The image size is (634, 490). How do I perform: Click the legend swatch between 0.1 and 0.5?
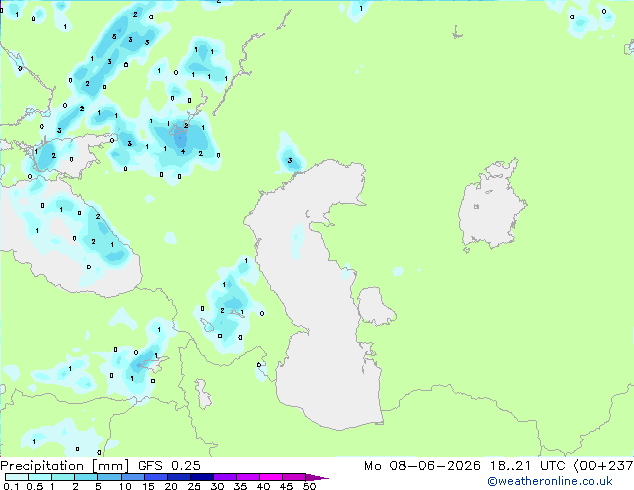17,477
